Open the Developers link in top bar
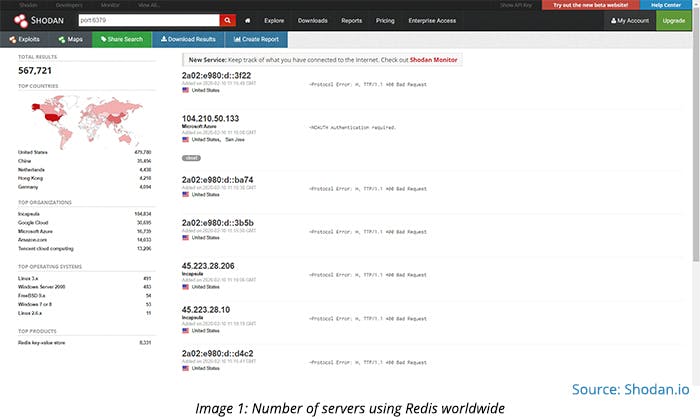700x420 pixels. click(x=69, y=5)
